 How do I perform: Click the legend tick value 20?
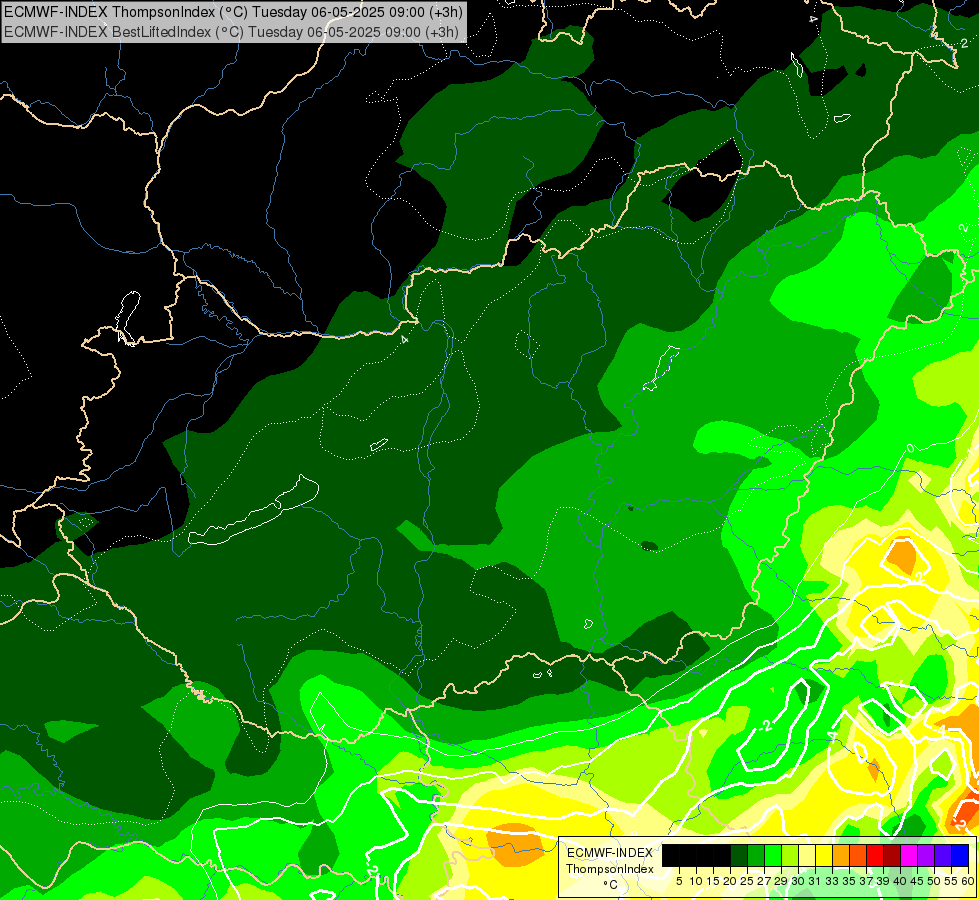(731, 881)
